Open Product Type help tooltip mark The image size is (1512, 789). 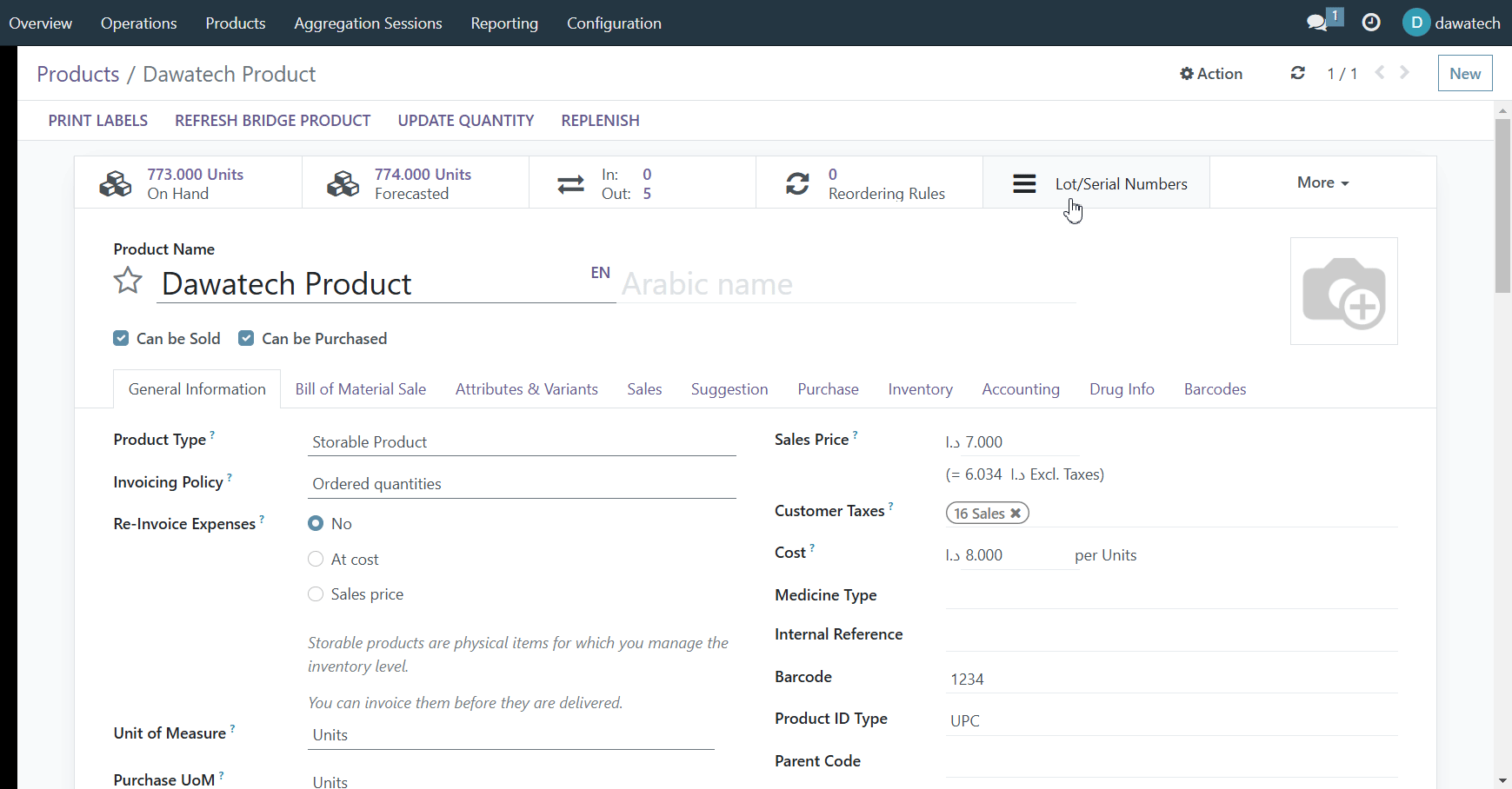tap(212, 434)
